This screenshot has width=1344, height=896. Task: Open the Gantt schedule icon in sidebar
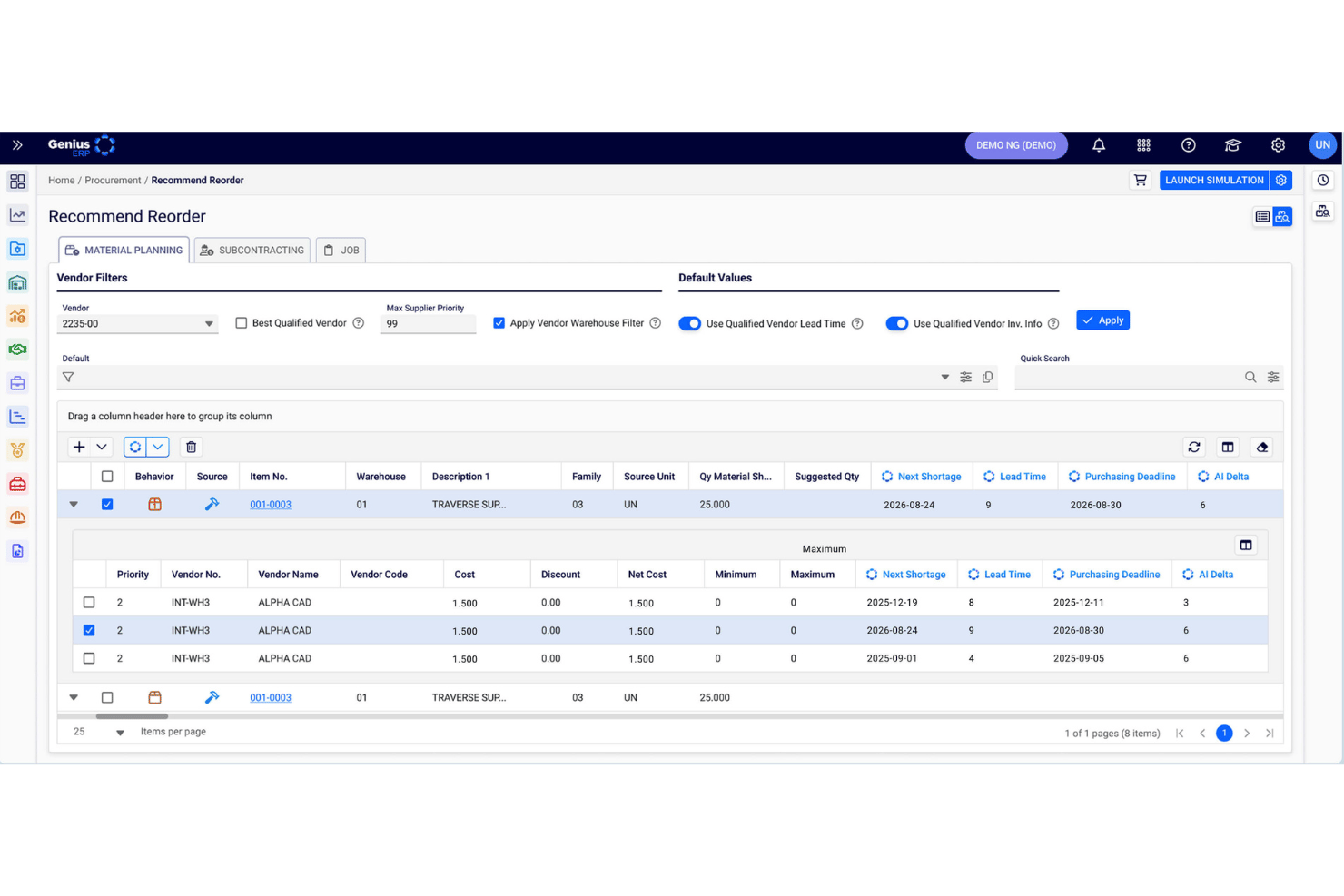click(17, 417)
